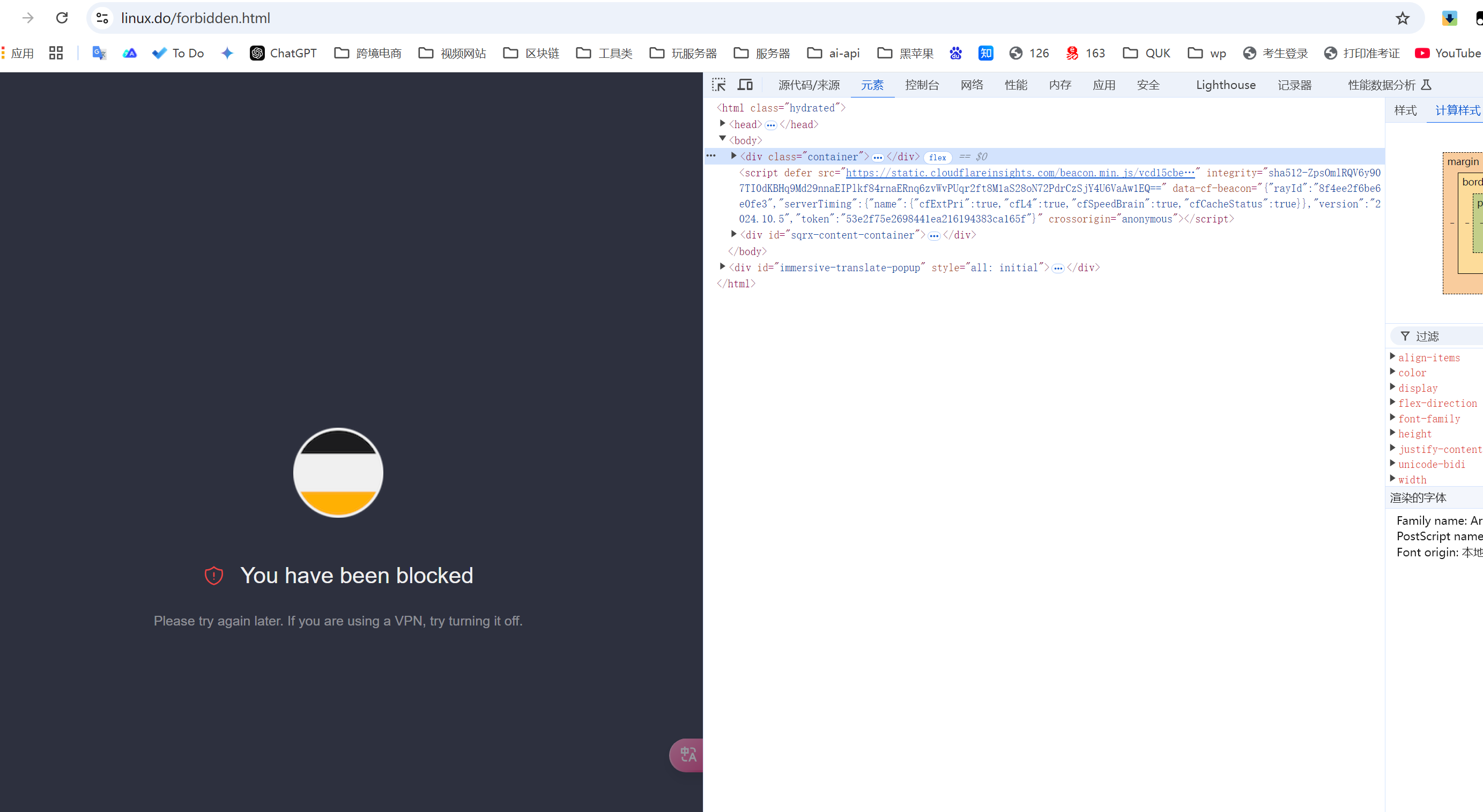Open the 126 mail bookmark
This screenshot has width=1483, height=812.
tap(1029, 53)
